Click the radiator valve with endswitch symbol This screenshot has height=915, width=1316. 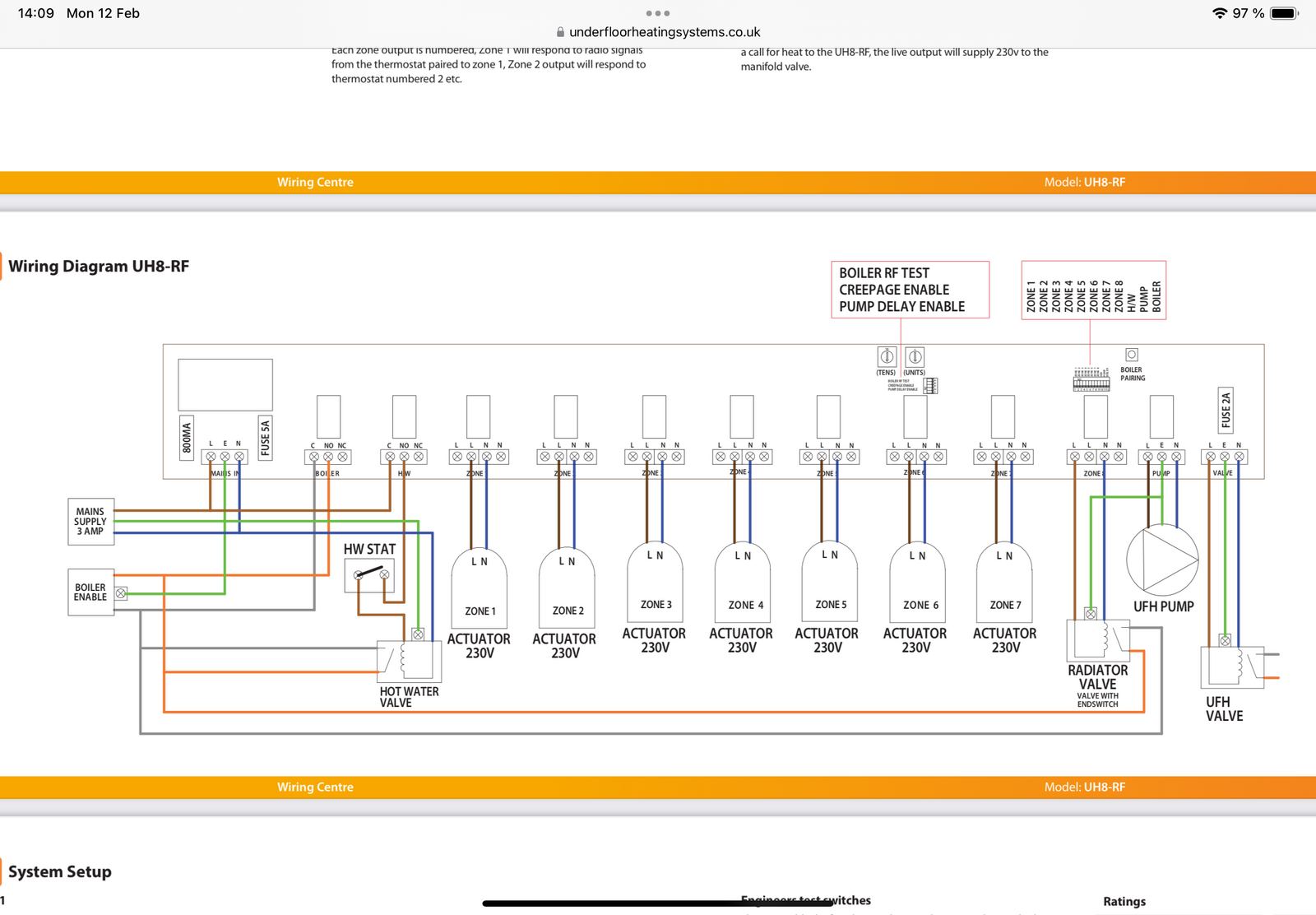(x=1097, y=639)
